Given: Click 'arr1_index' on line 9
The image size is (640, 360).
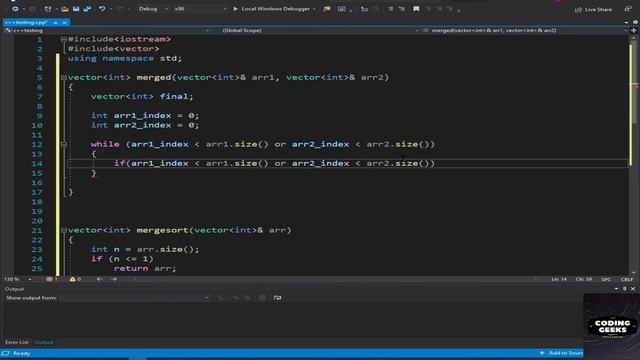Looking at the screenshot, I should pyautogui.click(x=142, y=116).
